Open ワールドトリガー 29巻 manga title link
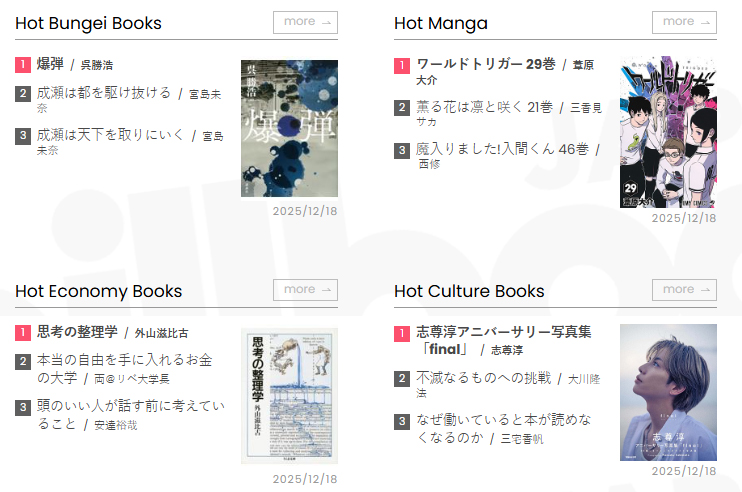Viewport: 742px width, 492px height. pyautogui.click(x=486, y=64)
